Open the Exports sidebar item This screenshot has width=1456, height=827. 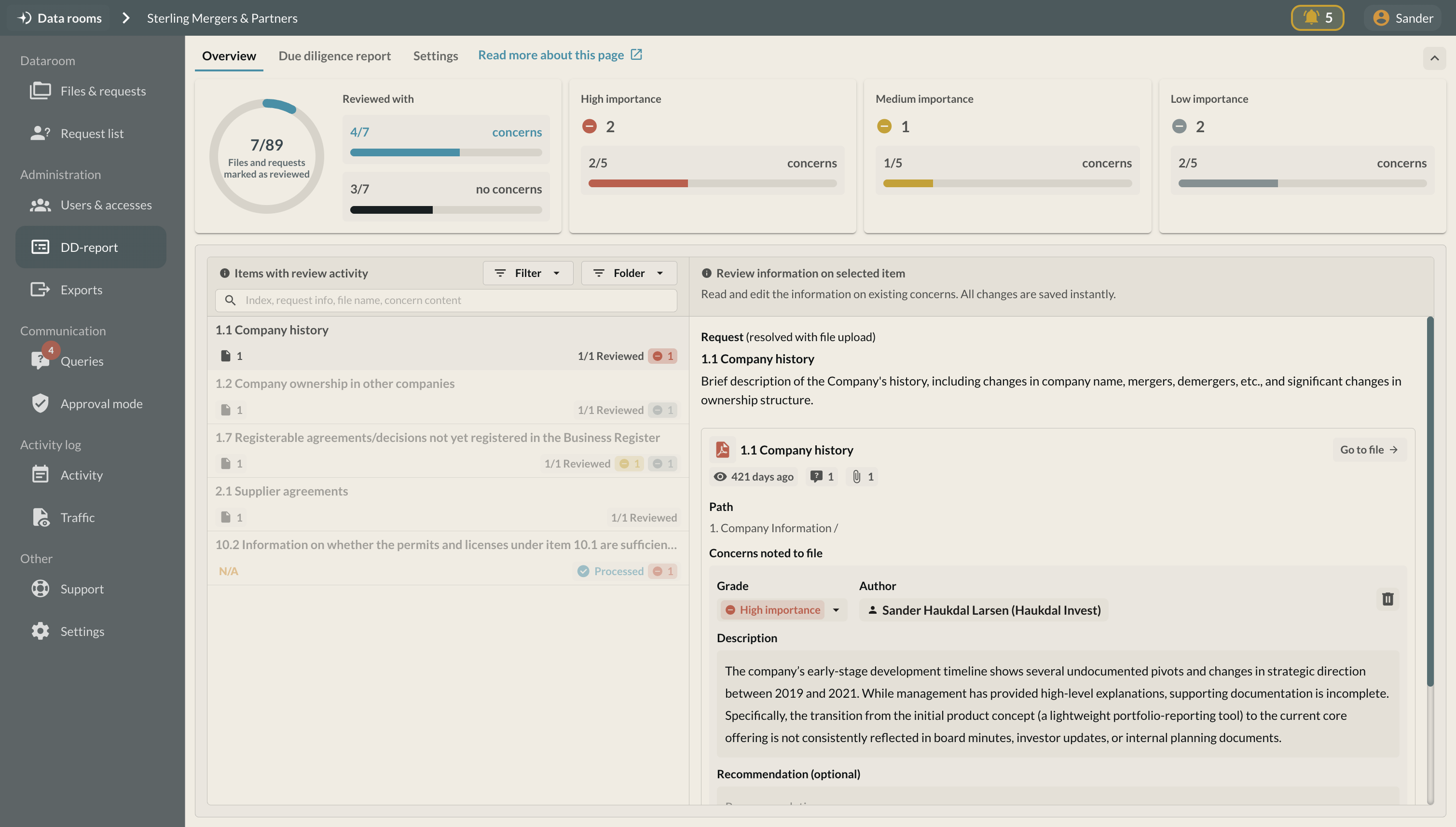click(x=81, y=289)
